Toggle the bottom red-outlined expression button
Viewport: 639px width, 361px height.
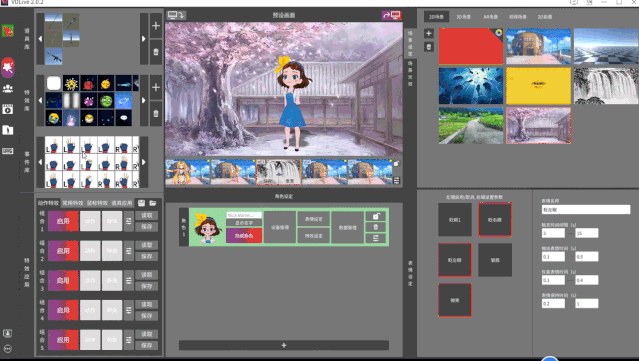(x=455, y=300)
